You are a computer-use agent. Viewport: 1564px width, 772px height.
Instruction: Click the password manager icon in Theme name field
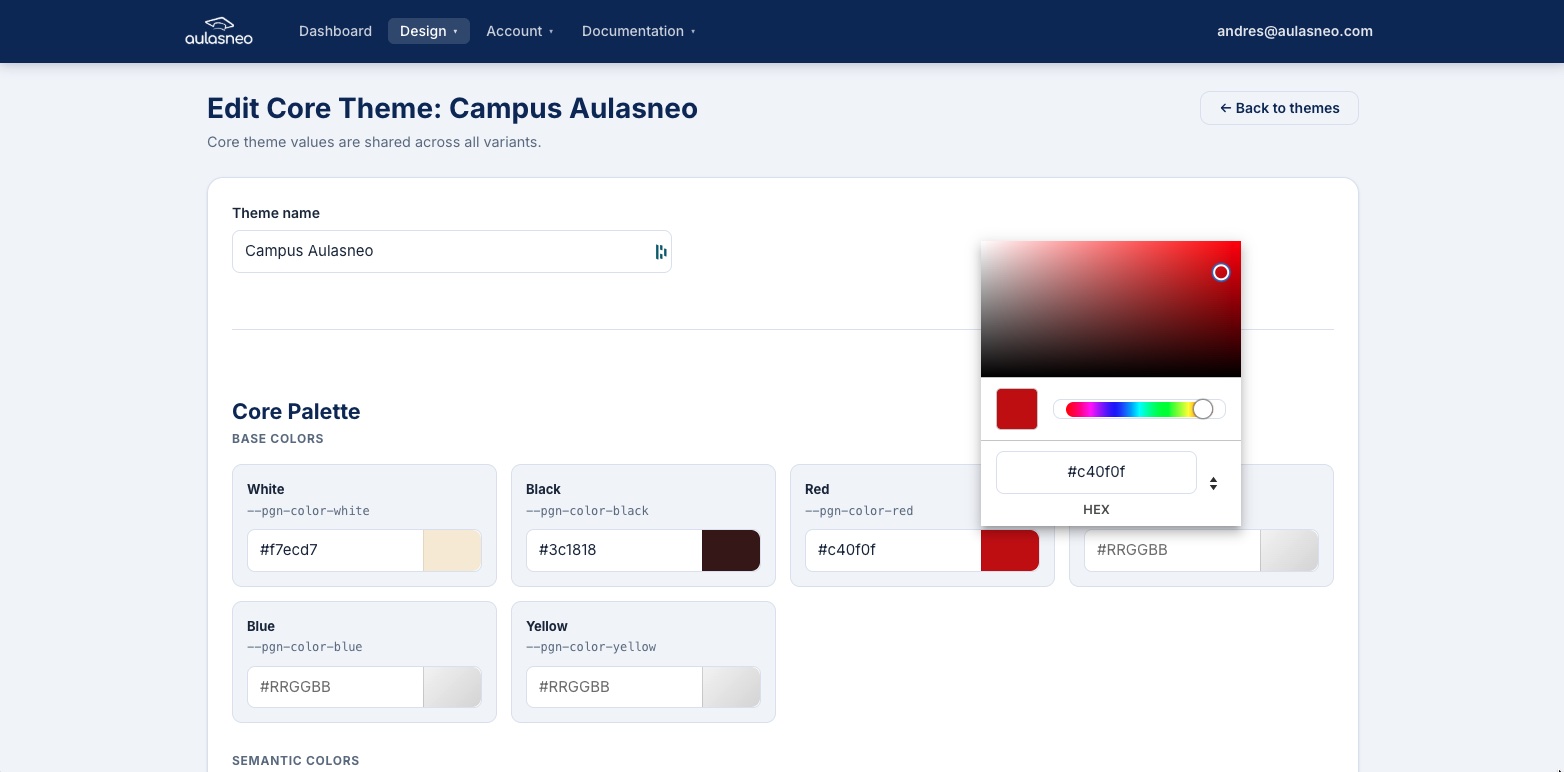[x=660, y=252]
